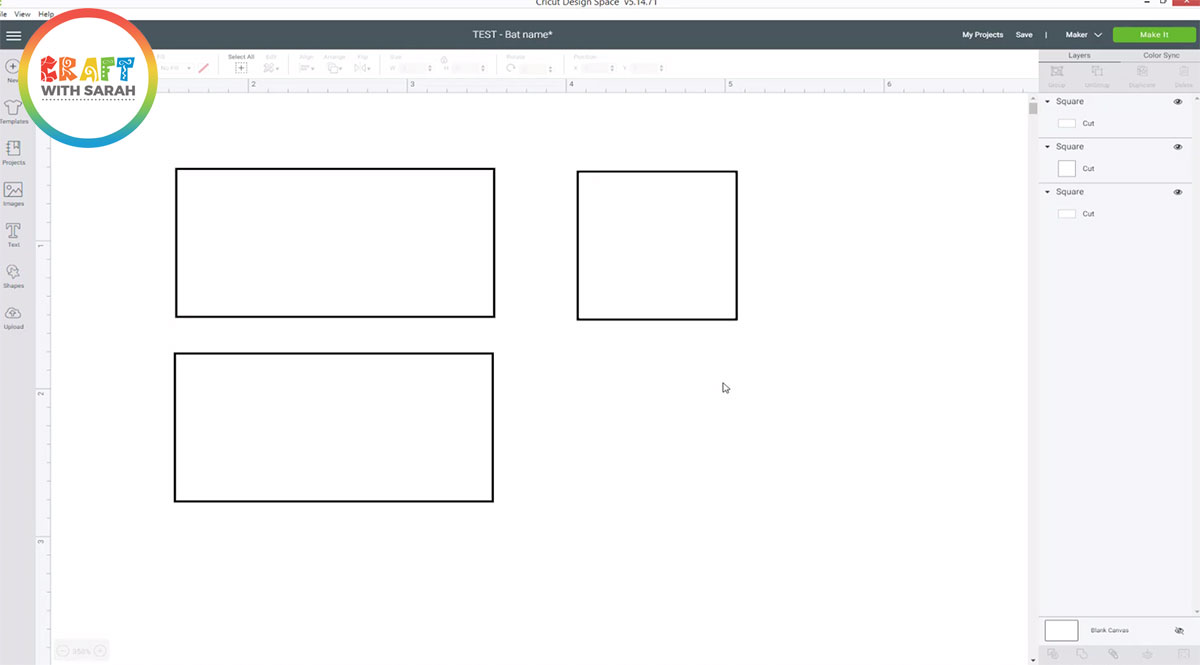Hide the third Square layer
The height and width of the screenshot is (665, 1200).
[1178, 192]
